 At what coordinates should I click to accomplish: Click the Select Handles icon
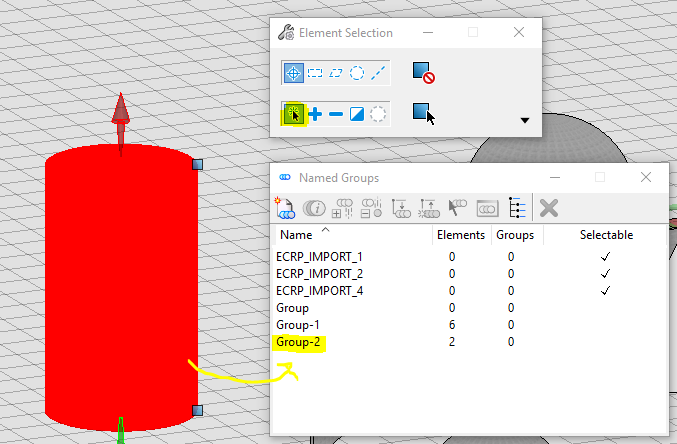424,114
